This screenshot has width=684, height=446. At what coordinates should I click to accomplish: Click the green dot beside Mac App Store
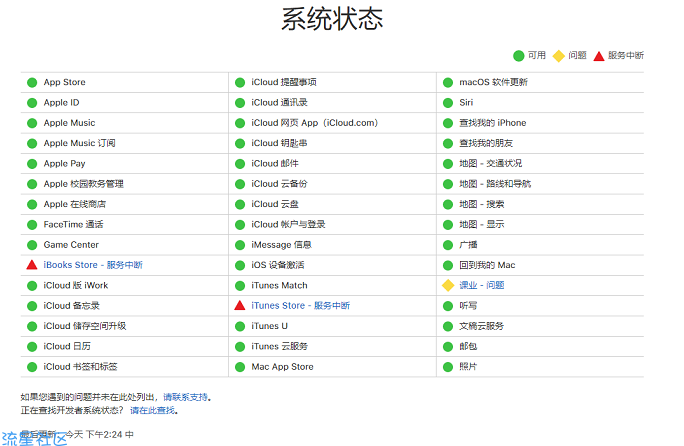click(240, 367)
